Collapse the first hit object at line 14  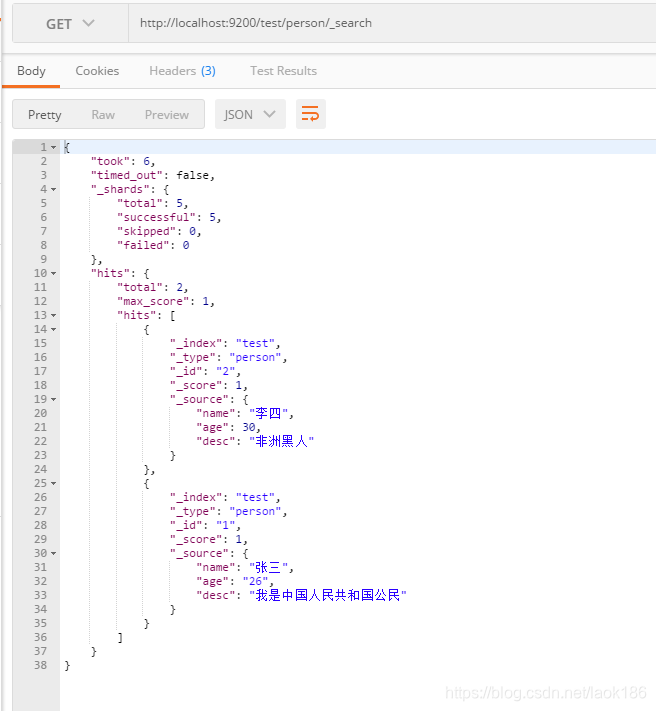pyautogui.click(x=53, y=330)
